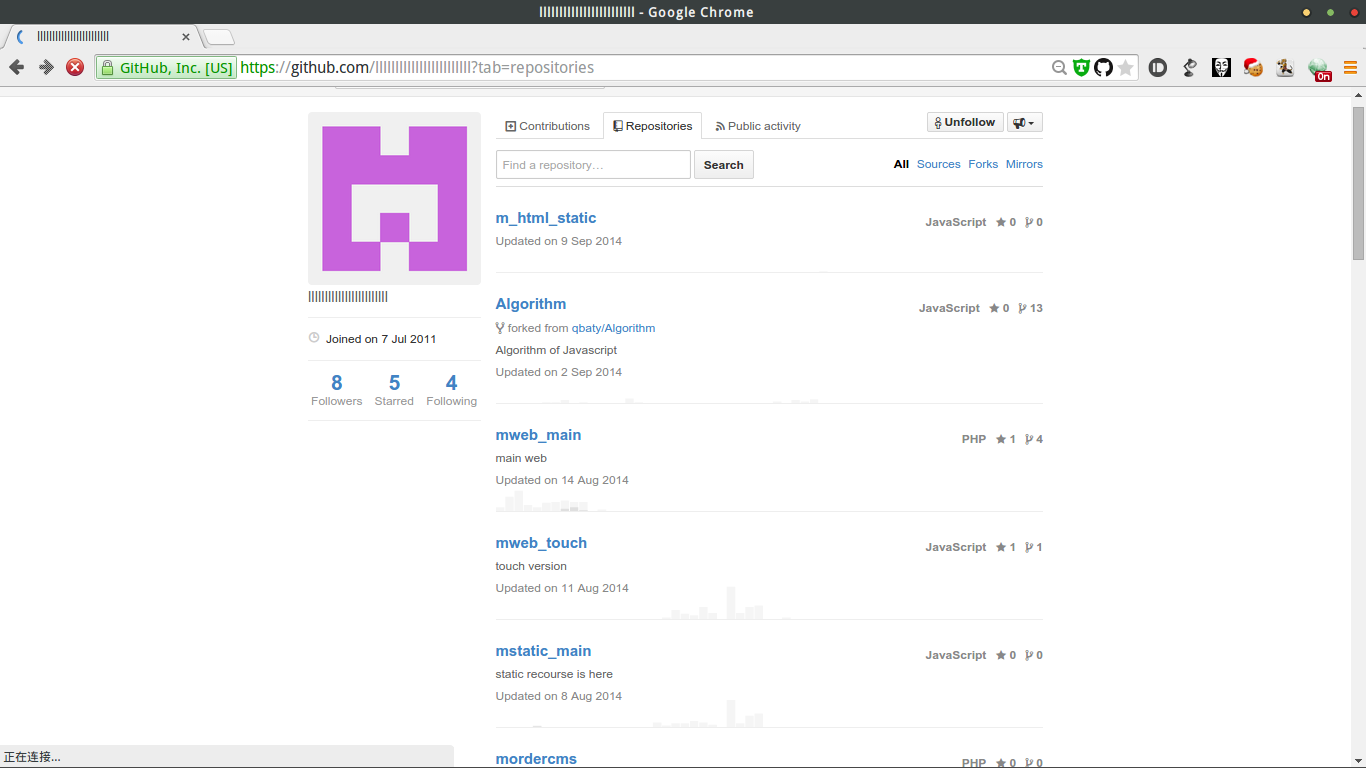Open the megaphone report dropdown
This screenshot has width=1366, height=768.
[x=1024, y=122]
